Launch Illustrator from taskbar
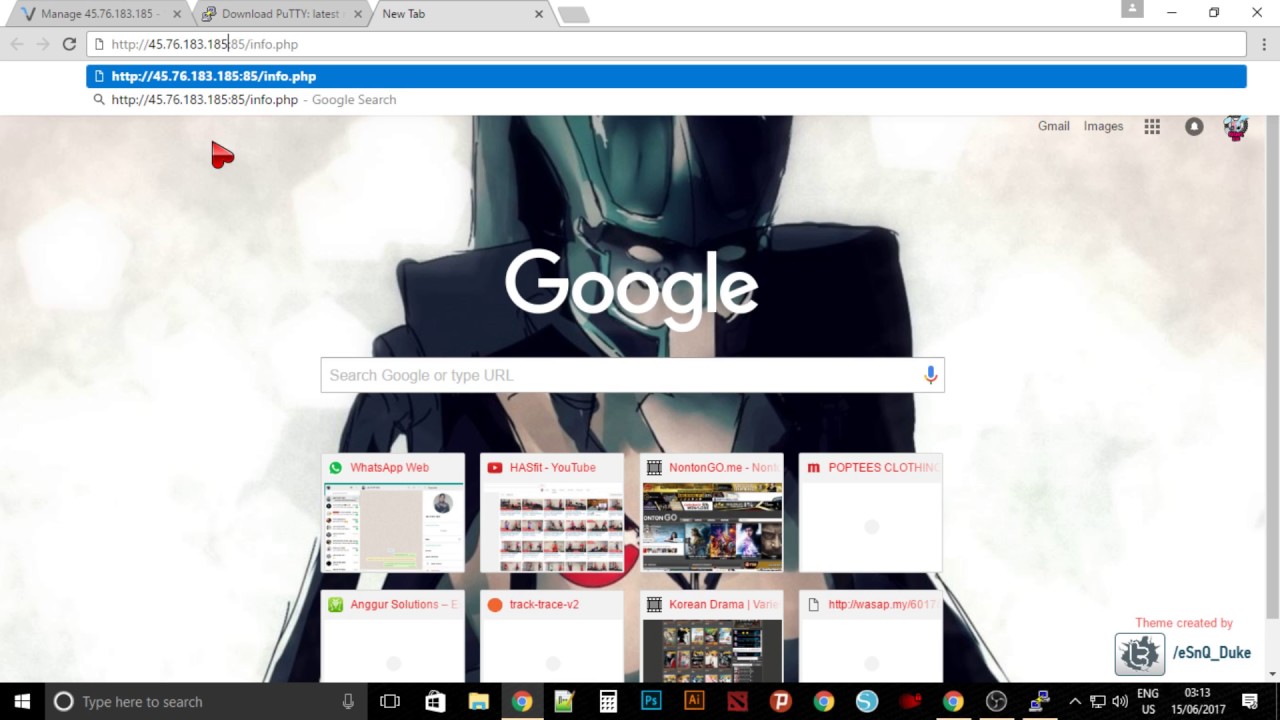 pos(694,701)
